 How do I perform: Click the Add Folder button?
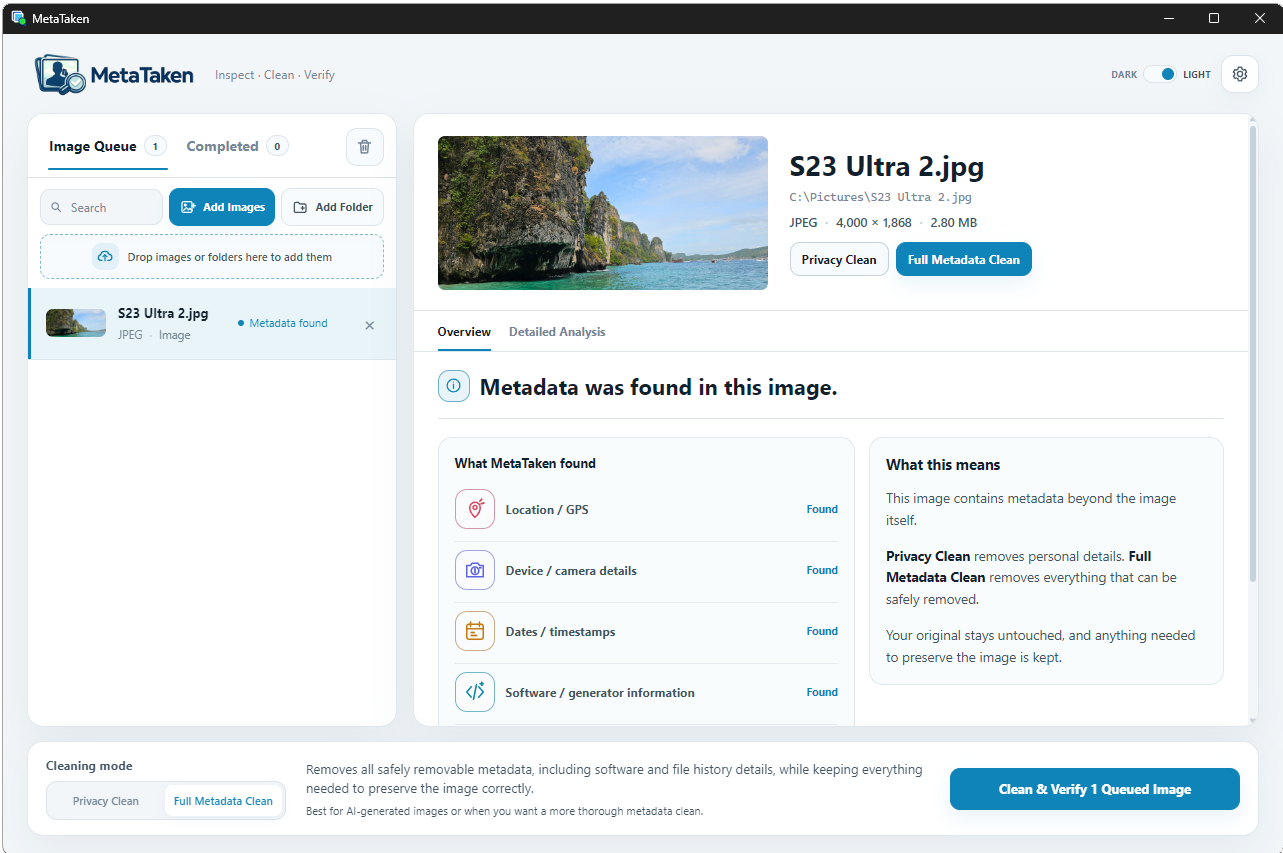[332, 207]
